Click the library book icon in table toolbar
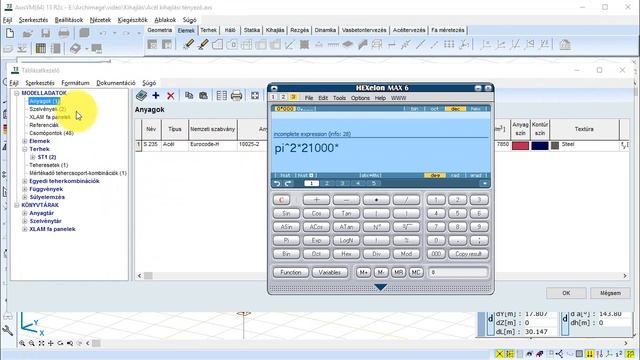Screen dimensions: 640x360 tap(141, 96)
